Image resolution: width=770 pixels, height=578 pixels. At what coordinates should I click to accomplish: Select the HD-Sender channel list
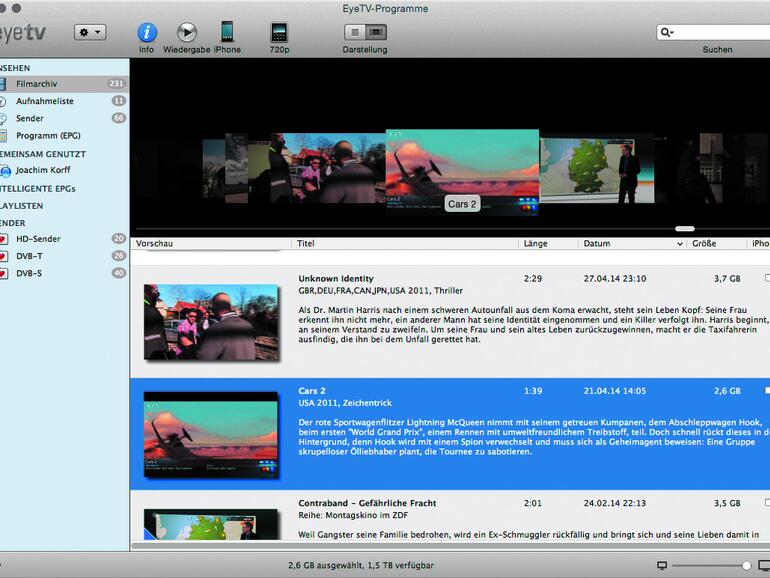(x=65, y=239)
